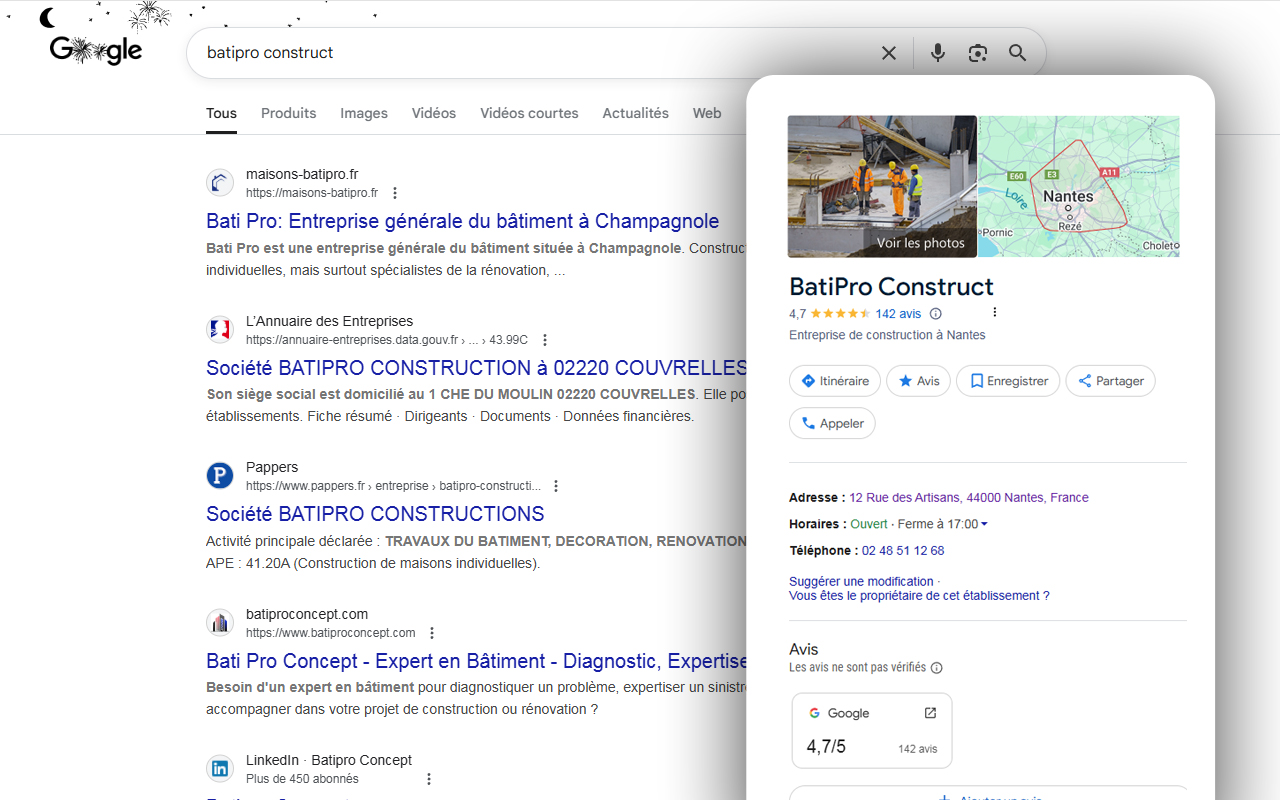Click Suggérer une modification link
The image size is (1280, 800).
click(x=861, y=581)
